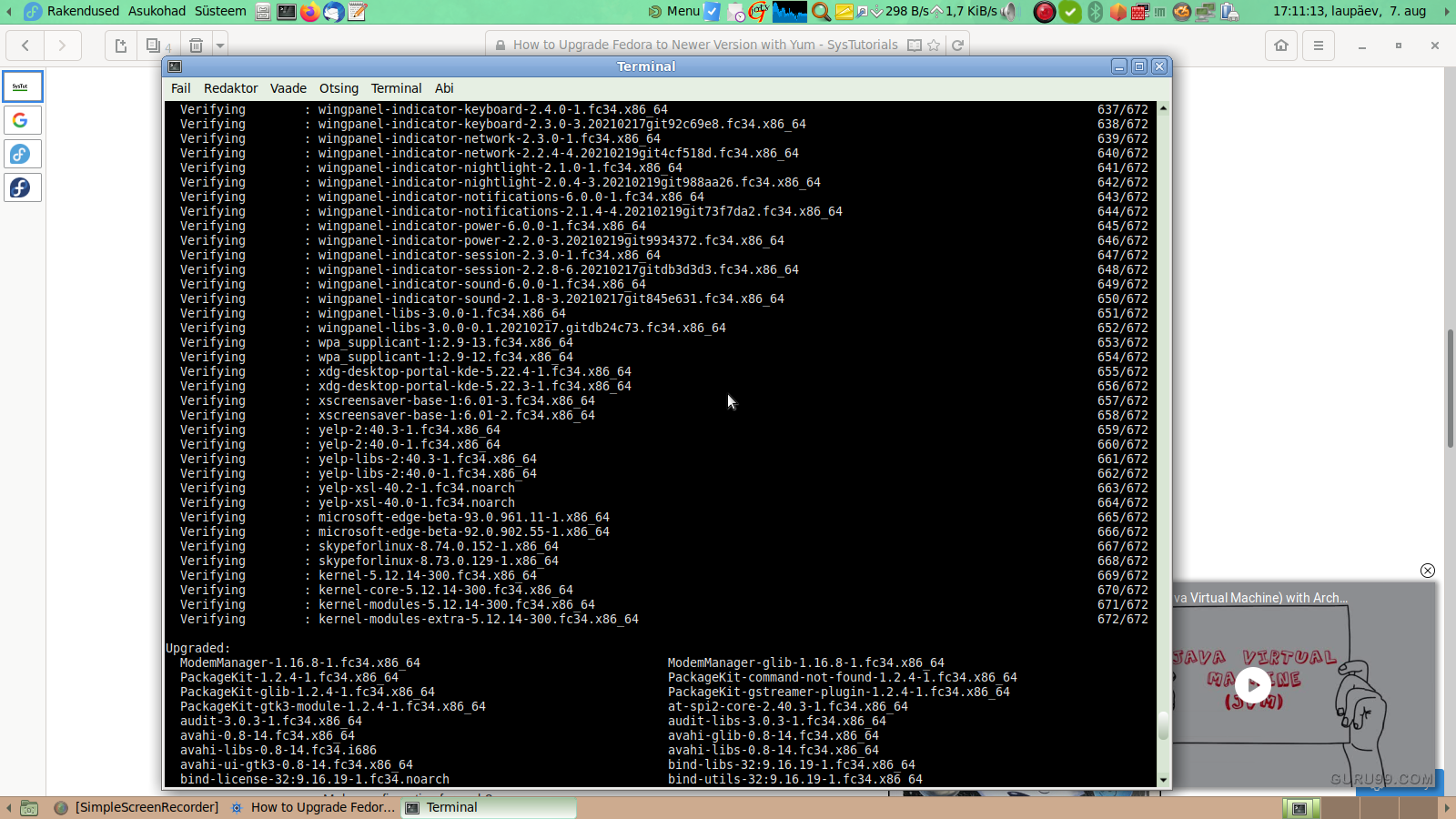Click the wpa_supplicant-1:2.9-13.fc34.x86_64 line
Screen dimensions: 1456x819
pos(445,342)
